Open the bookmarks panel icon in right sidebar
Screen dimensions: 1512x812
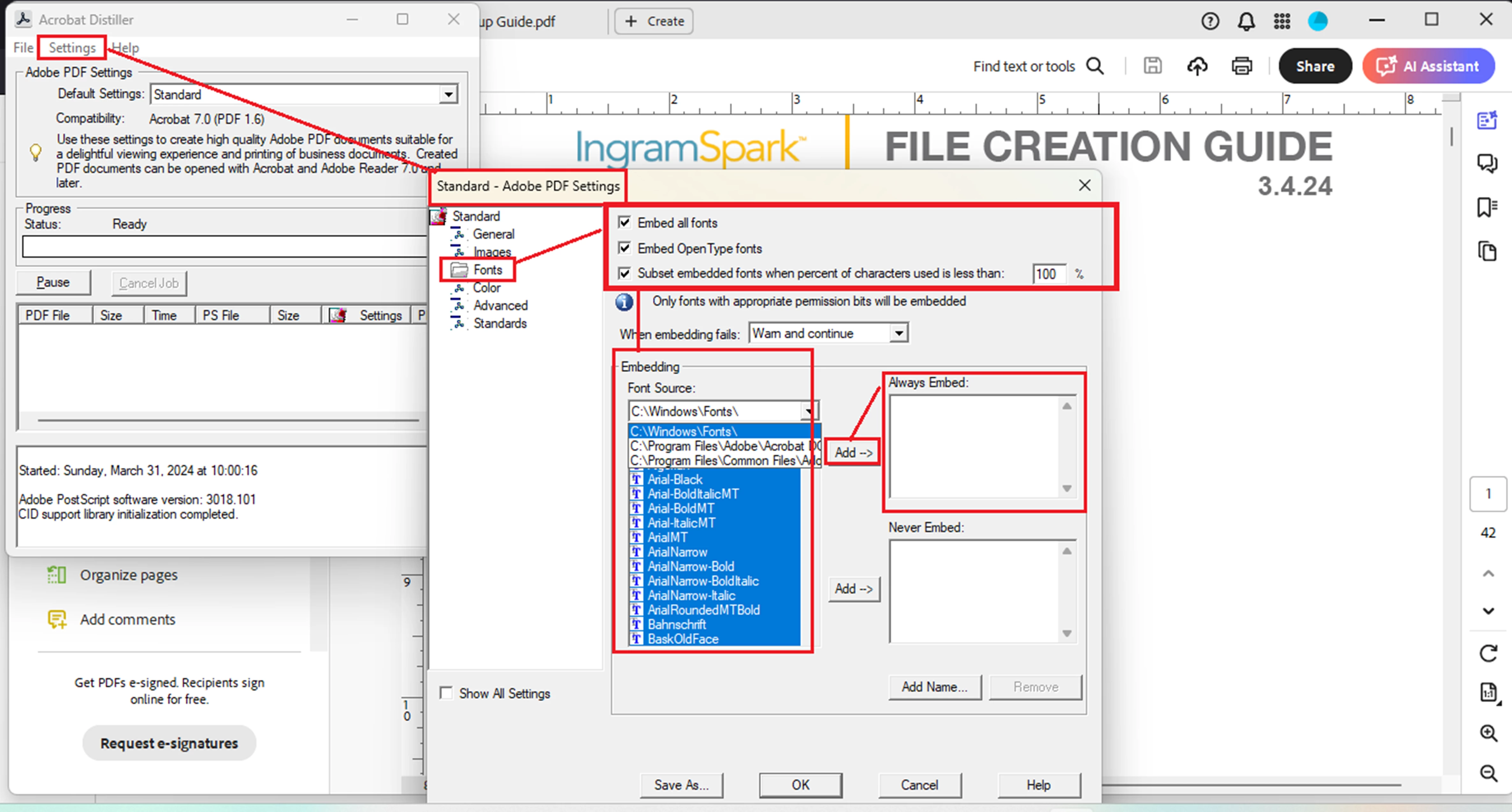coord(1487,207)
